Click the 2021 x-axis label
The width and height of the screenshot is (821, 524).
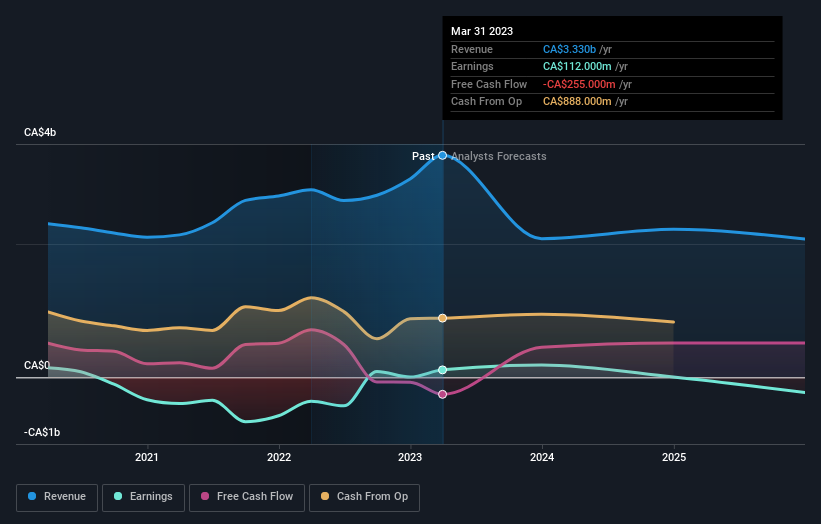(x=147, y=457)
